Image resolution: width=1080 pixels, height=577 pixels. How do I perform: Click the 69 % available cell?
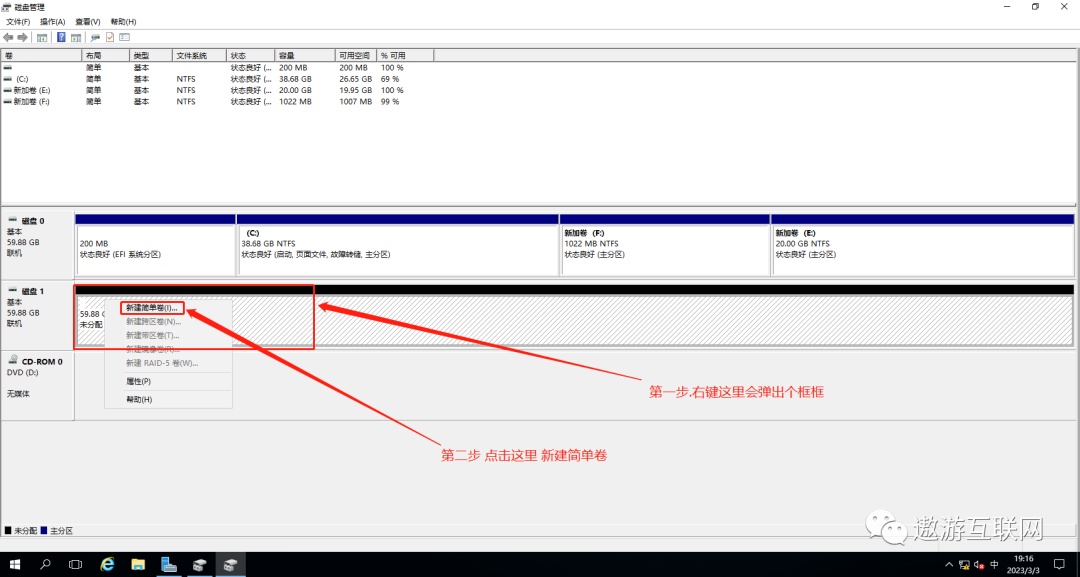[x=390, y=79]
